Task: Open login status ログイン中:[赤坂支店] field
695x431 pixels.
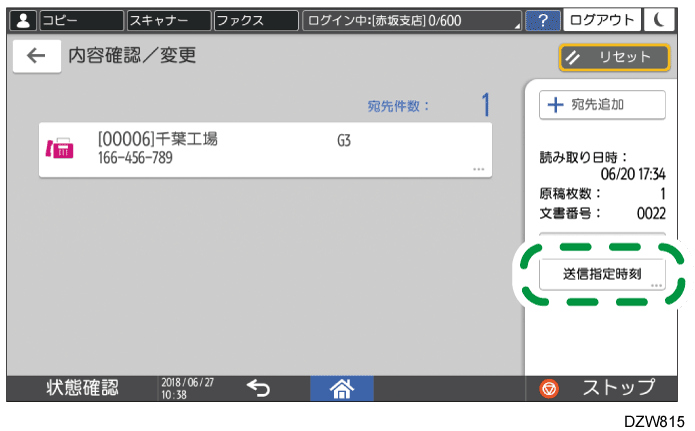Action: [412, 20]
